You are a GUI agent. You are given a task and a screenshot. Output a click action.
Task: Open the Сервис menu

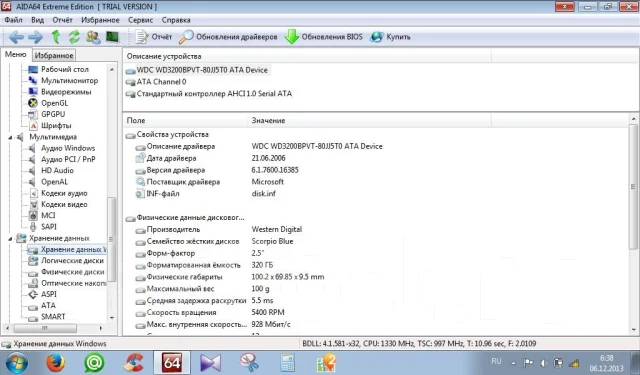click(x=140, y=20)
